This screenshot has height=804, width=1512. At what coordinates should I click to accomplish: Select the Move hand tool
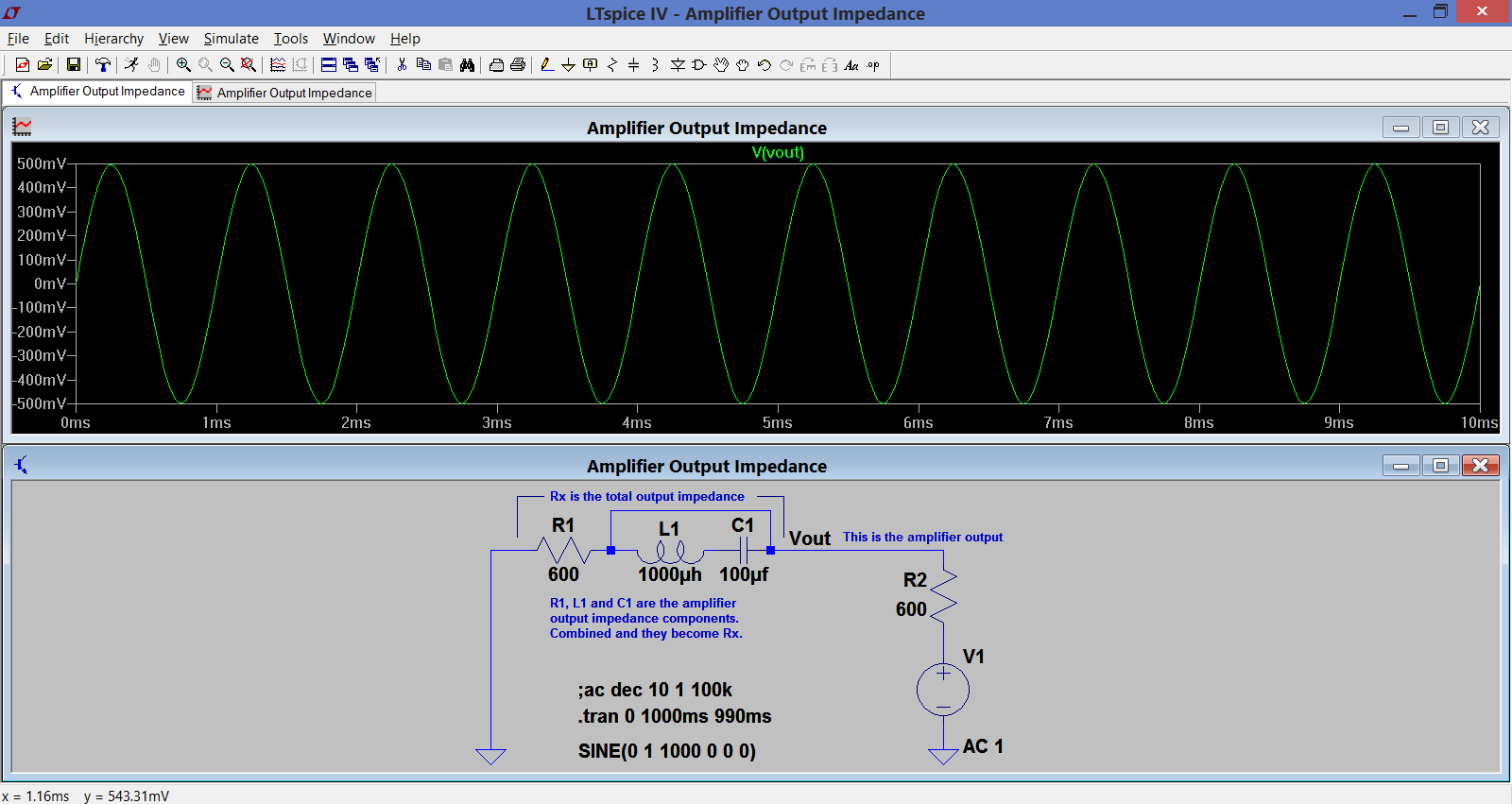(x=721, y=65)
